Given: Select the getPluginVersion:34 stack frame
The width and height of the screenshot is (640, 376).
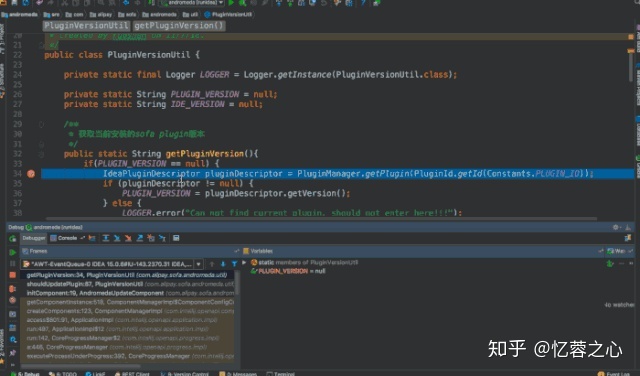Looking at the screenshot, I should pyautogui.click(x=127, y=275).
